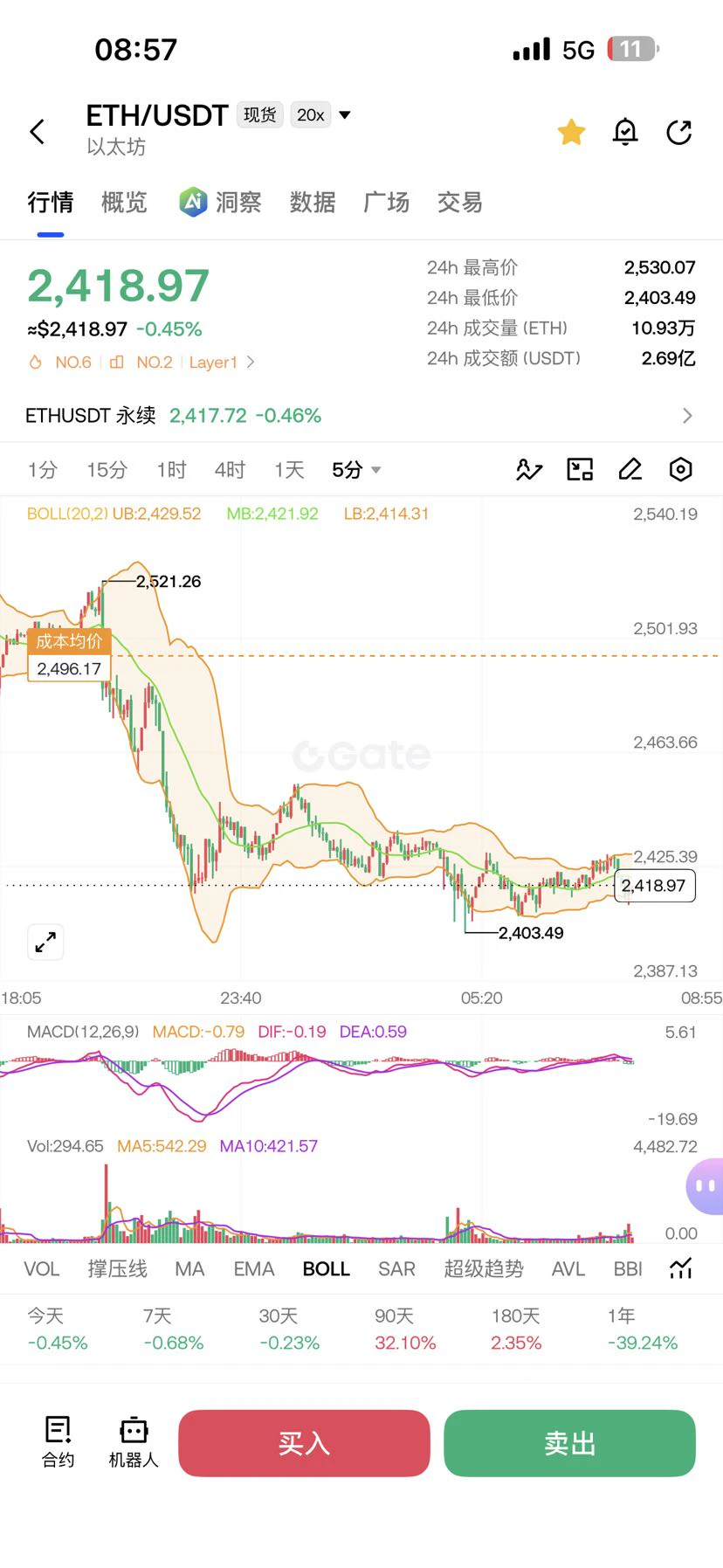Select the 1时 timeframe
723x1568 pixels.
[171, 470]
